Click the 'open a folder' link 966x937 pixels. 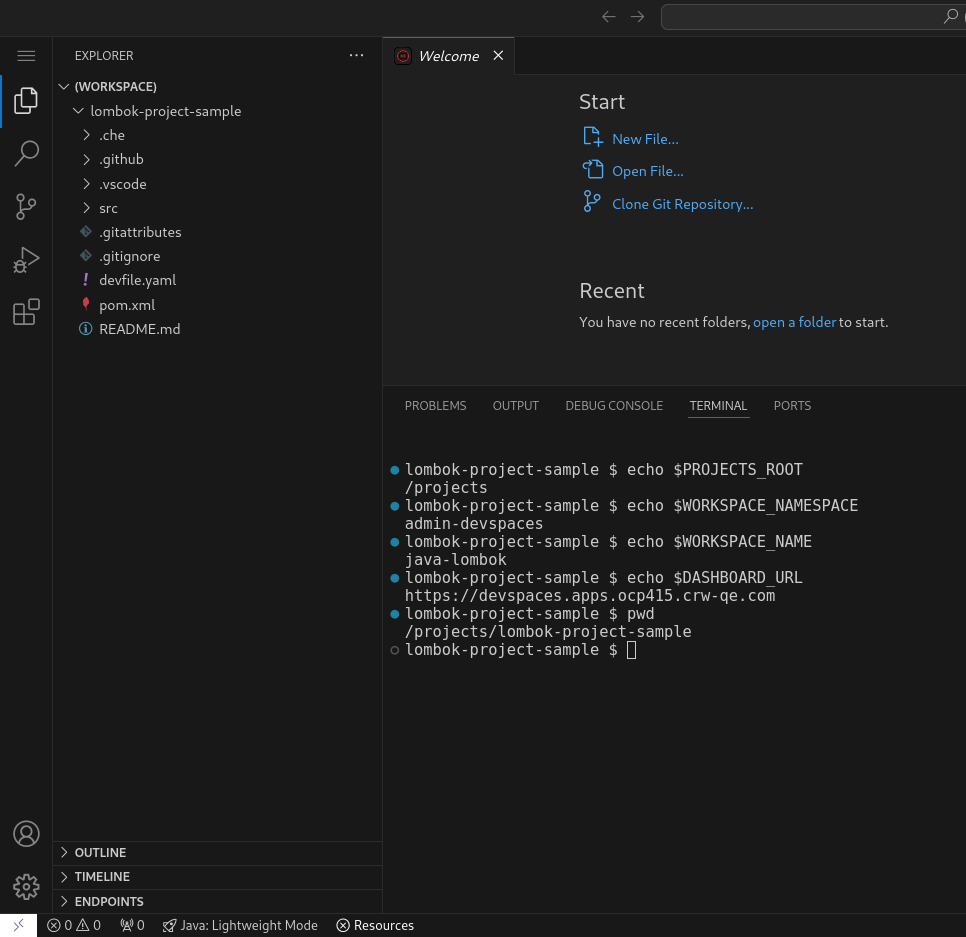tap(794, 322)
